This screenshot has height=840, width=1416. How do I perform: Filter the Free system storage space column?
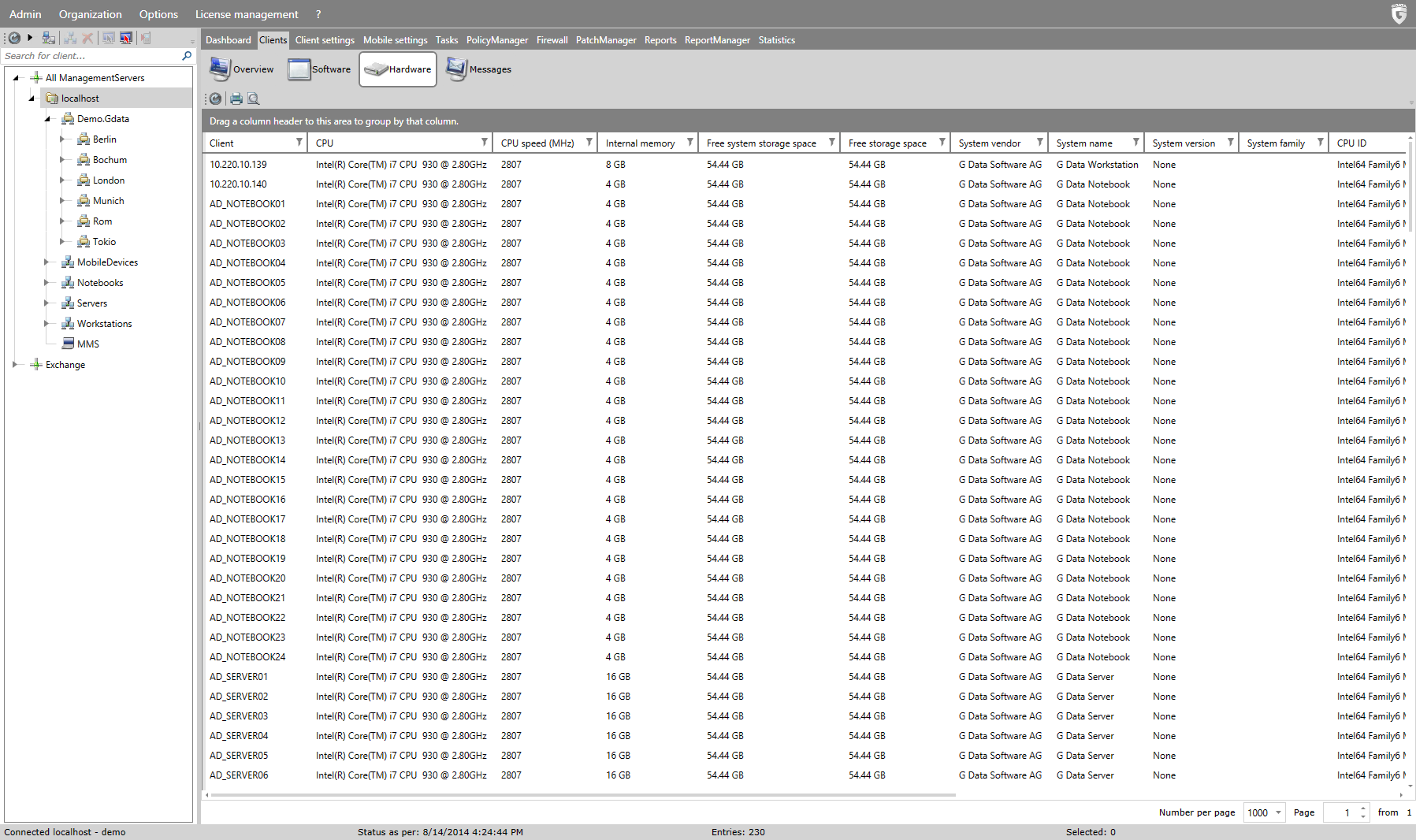tap(832, 143)
